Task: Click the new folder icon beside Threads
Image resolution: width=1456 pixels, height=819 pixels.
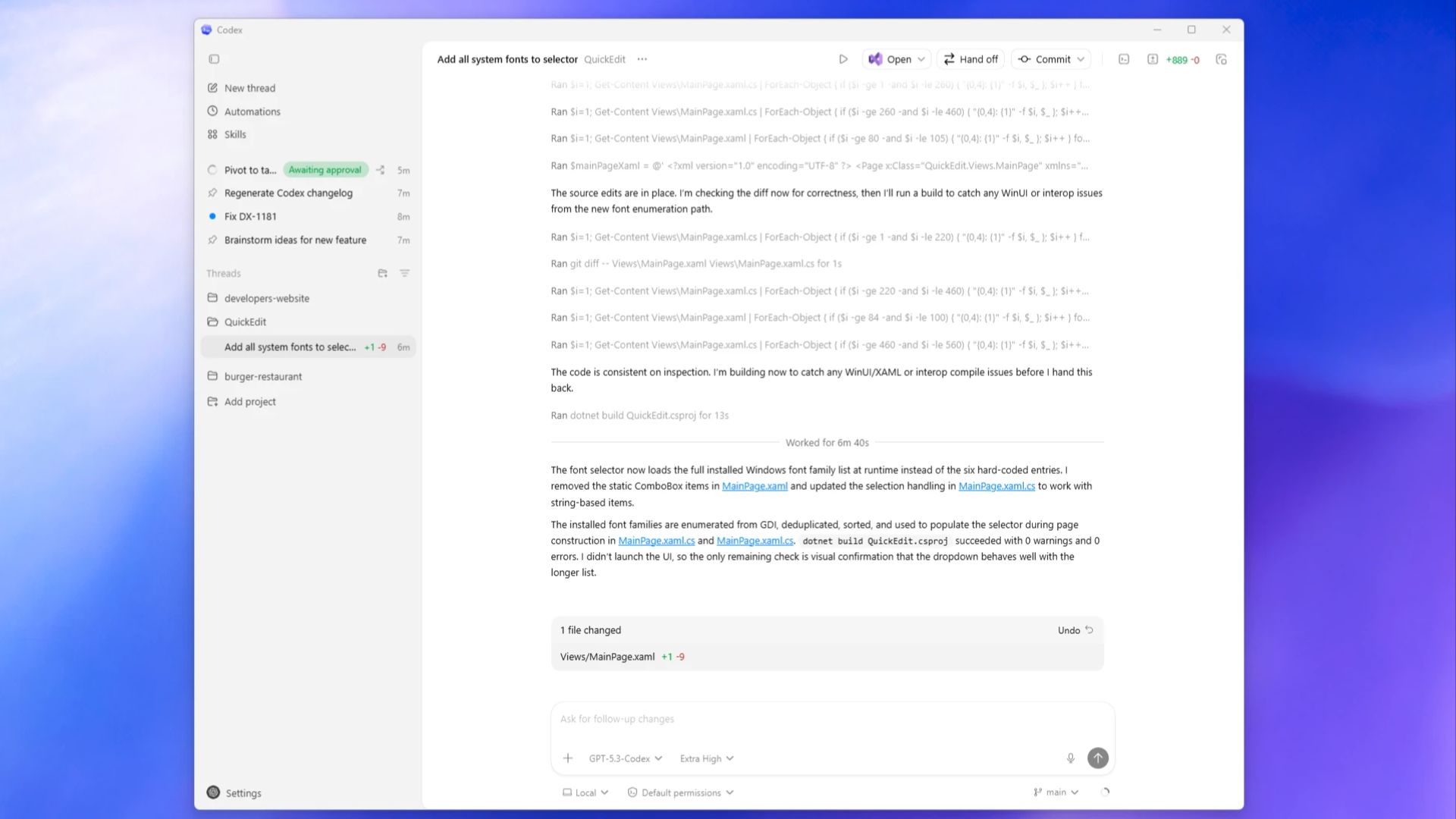Action: coord(382,273)
